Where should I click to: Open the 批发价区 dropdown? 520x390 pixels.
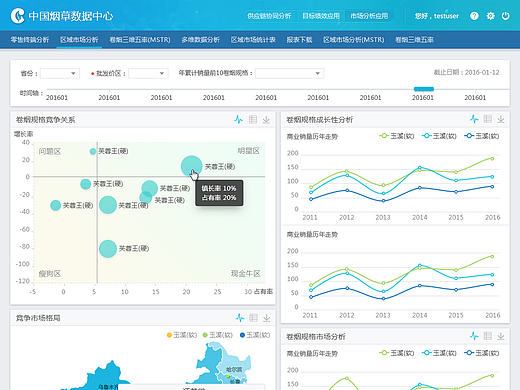(x=148, y=73)
